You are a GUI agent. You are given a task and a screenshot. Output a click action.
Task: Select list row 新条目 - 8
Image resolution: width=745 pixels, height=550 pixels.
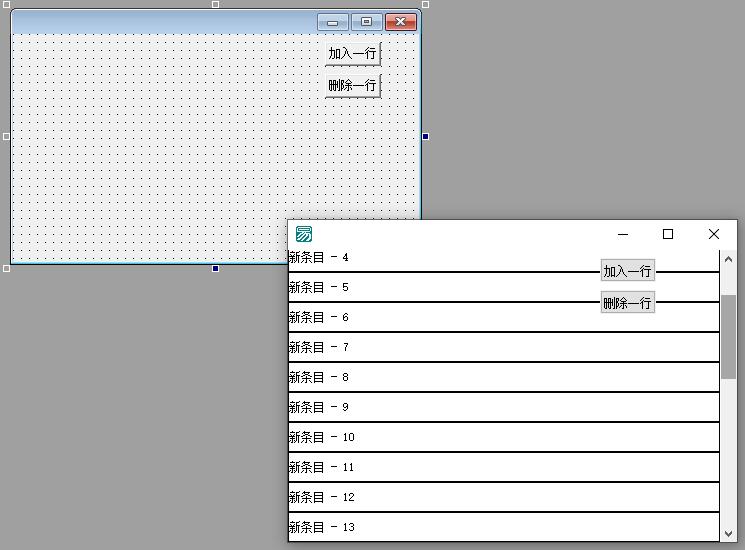[x=504, y=377]
